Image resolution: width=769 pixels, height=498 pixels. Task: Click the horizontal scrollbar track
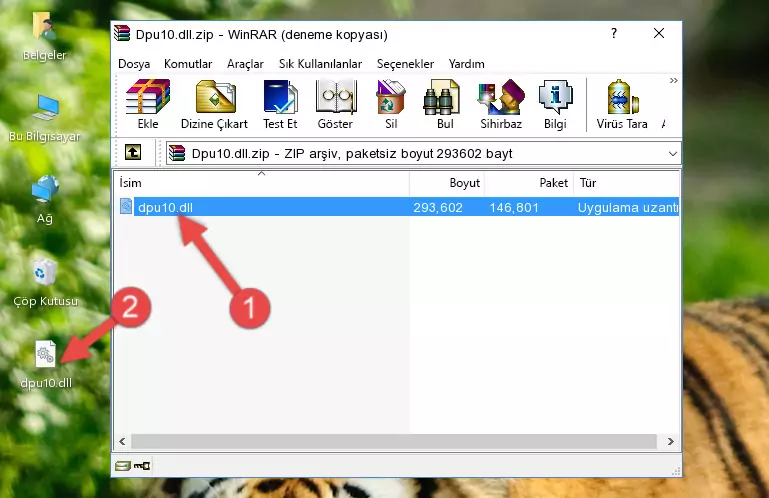394,441
